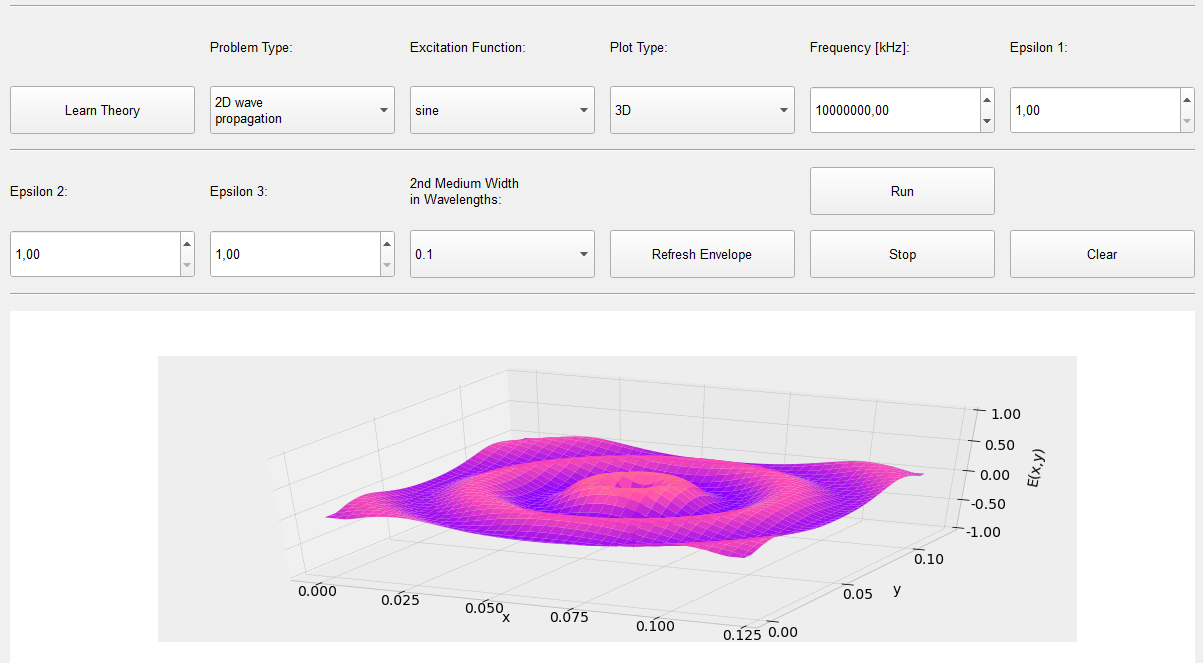
Task: Open the Plot Type 3D dropdown
Action: 702,110
